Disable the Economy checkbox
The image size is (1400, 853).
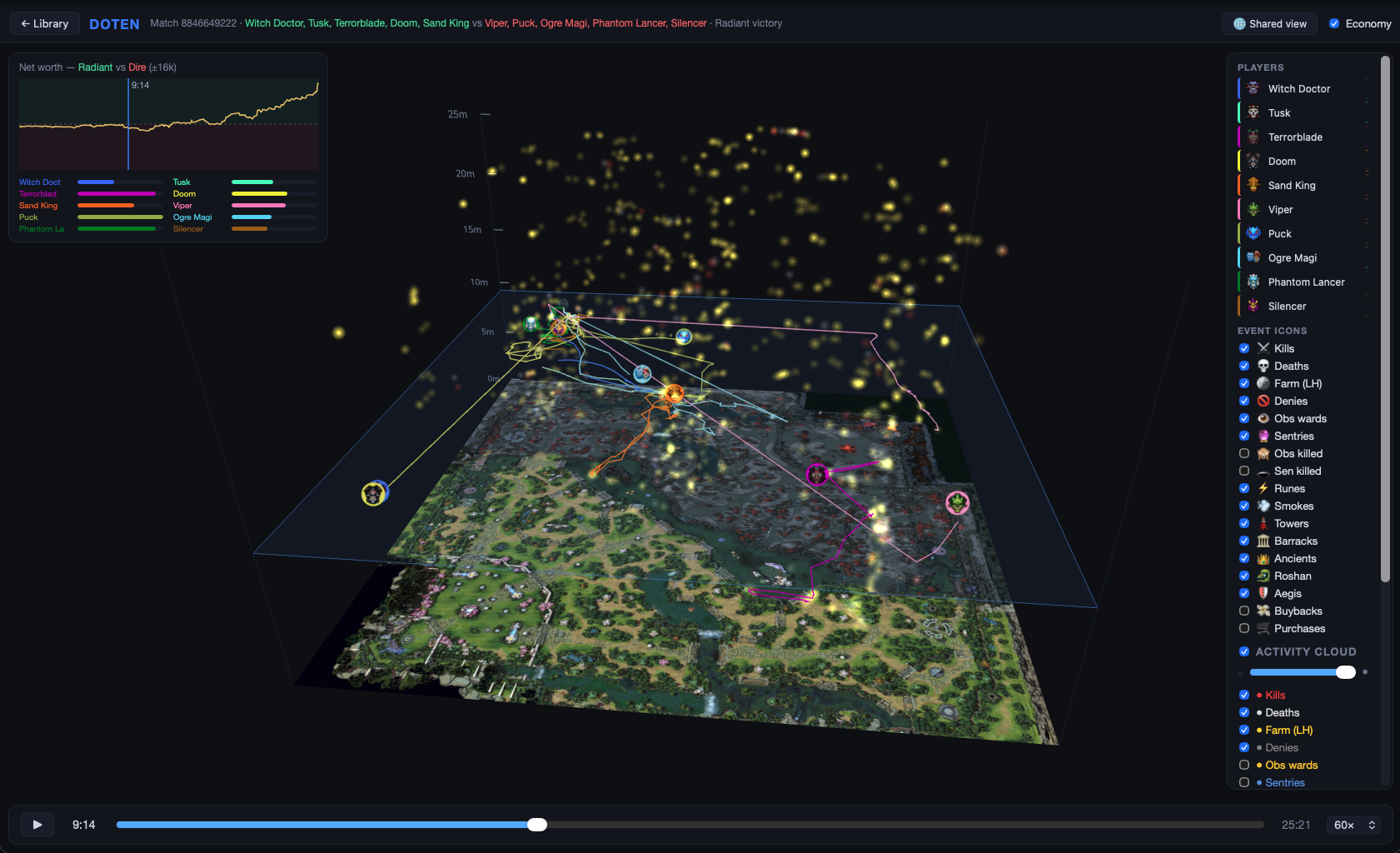pos(1334,23)
